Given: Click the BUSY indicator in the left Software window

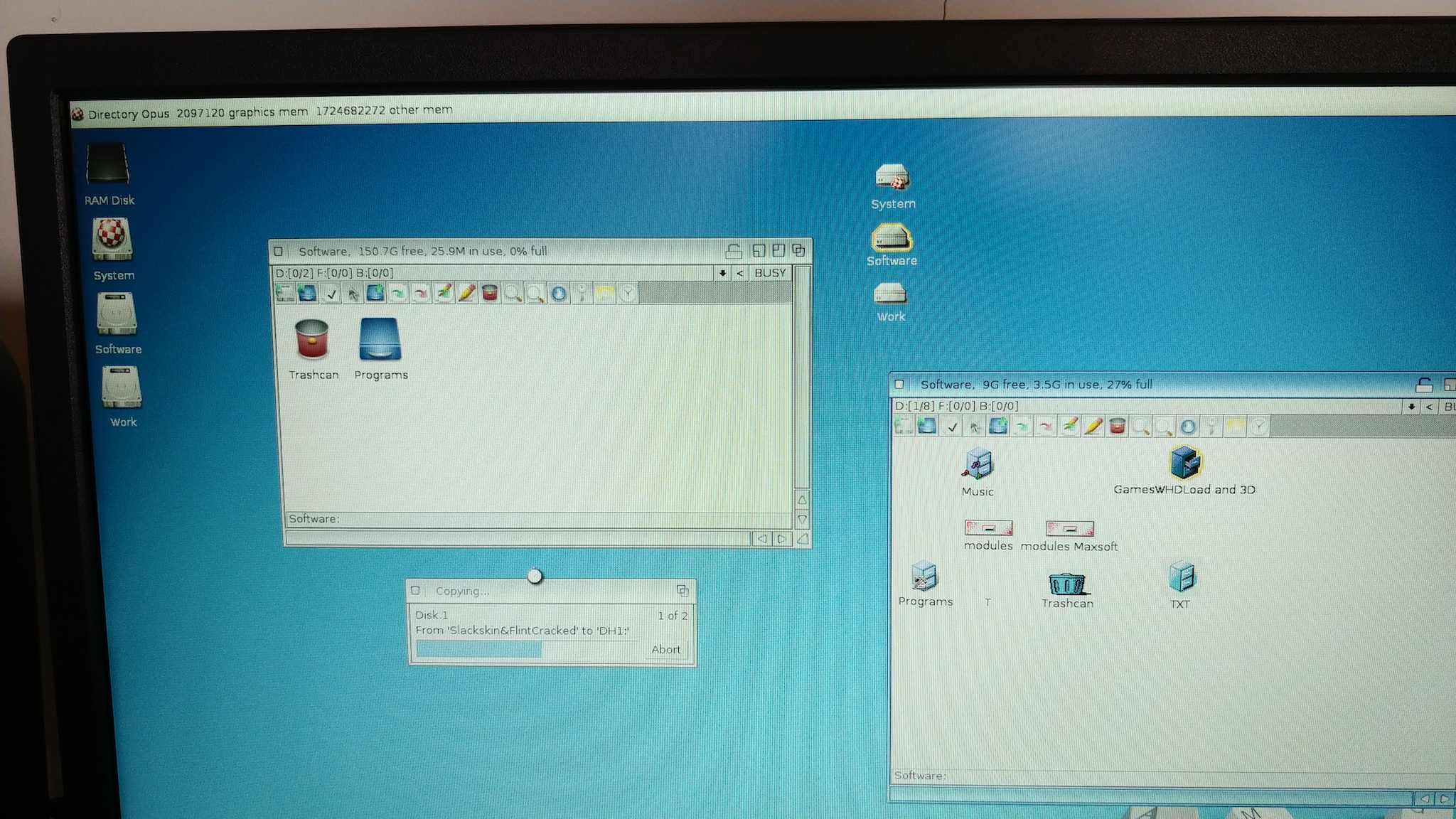Looking at the screenshot, I should (770, 273).
